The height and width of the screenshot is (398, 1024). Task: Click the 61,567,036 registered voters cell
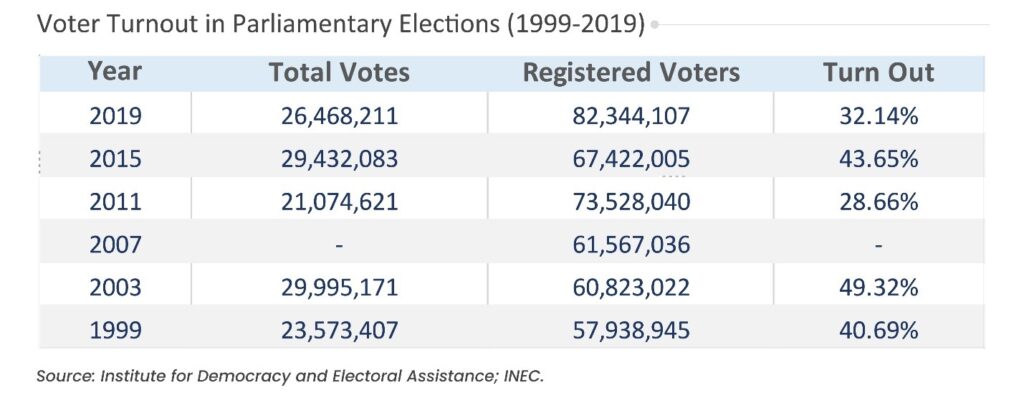point(631,244)
